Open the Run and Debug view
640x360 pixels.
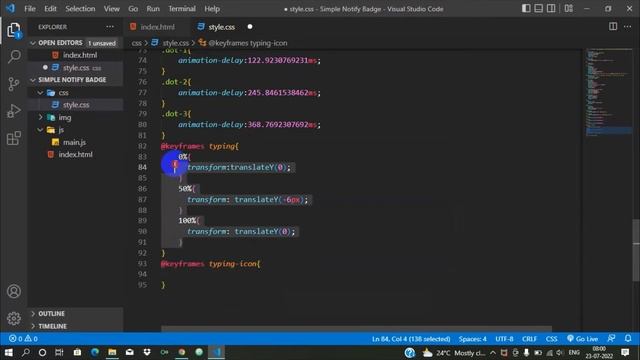14,111
